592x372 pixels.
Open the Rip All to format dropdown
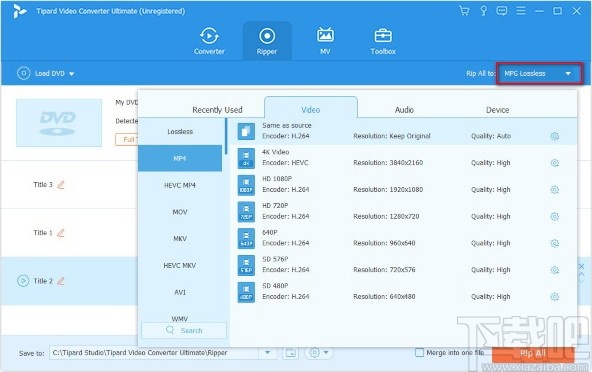[539, 73]
